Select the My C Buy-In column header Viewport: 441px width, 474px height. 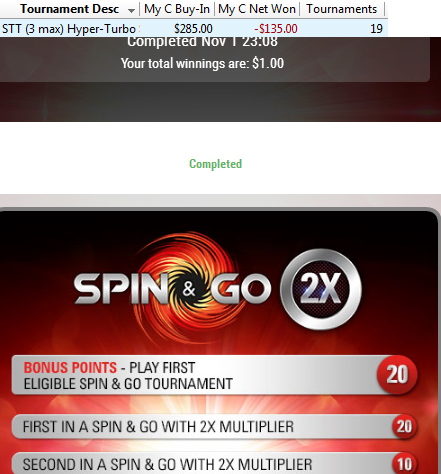coord(177,9)
